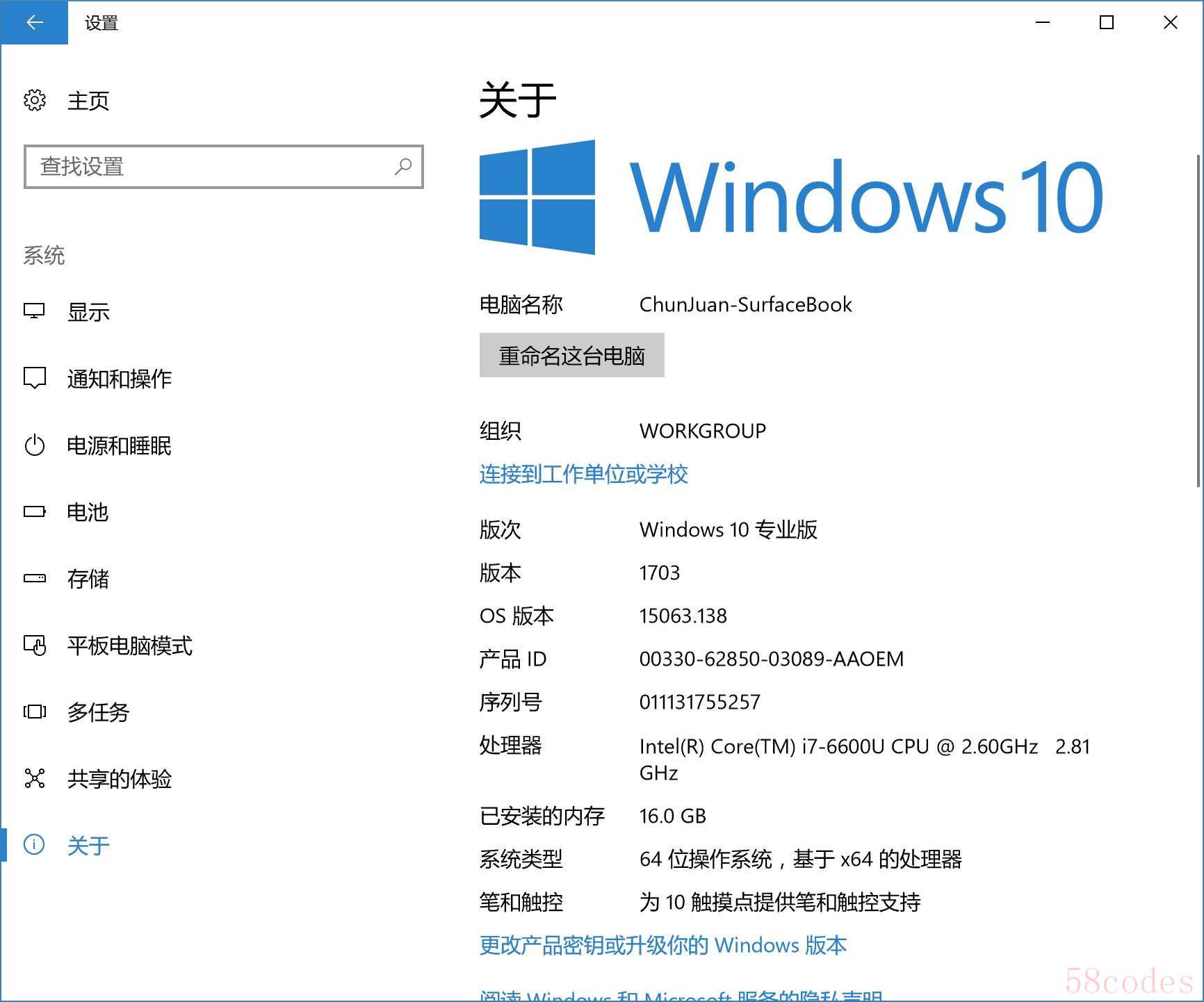Click product ID 00330-62850-03089-AAOEM
This screenshot has height=1002, width=1204.
coord(771,659)
